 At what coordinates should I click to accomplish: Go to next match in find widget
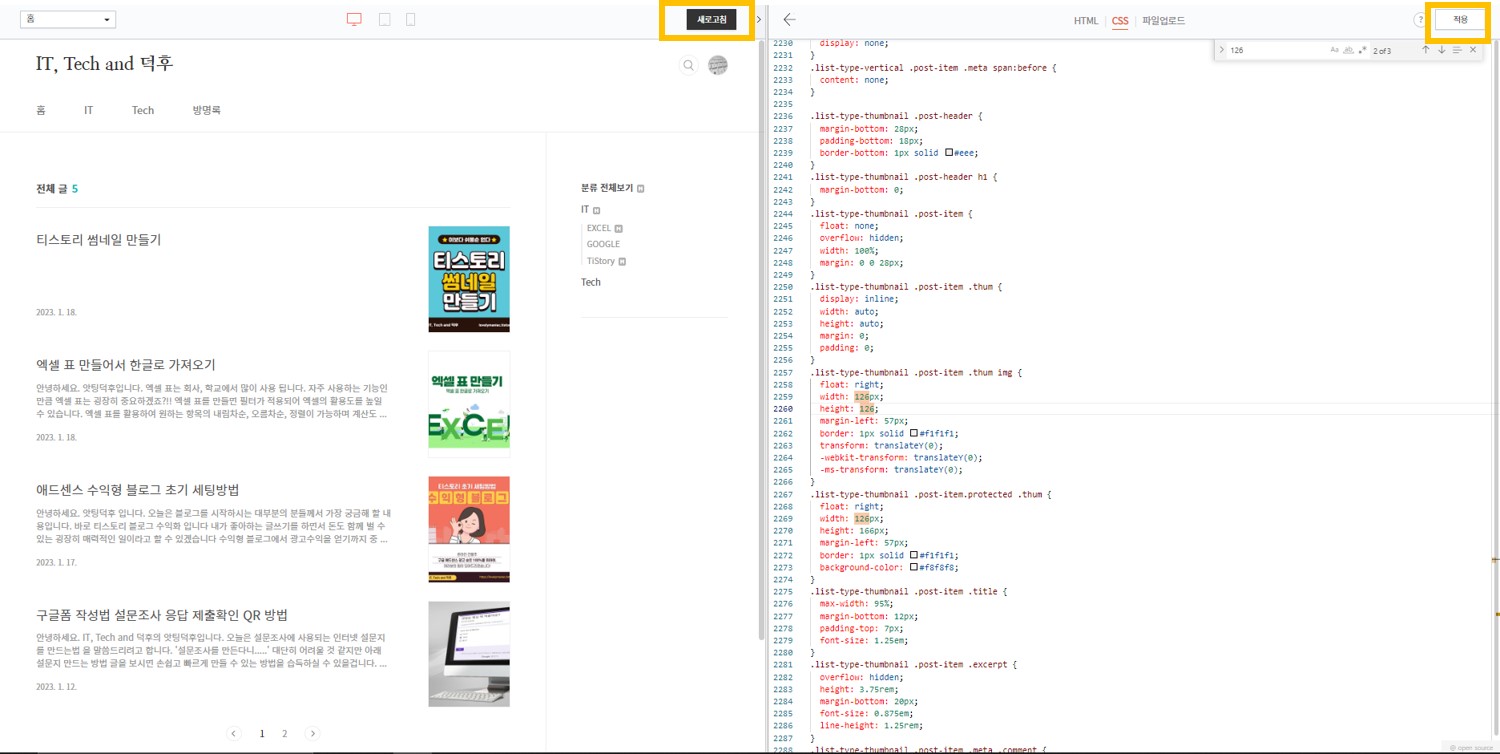[1441, 50]
